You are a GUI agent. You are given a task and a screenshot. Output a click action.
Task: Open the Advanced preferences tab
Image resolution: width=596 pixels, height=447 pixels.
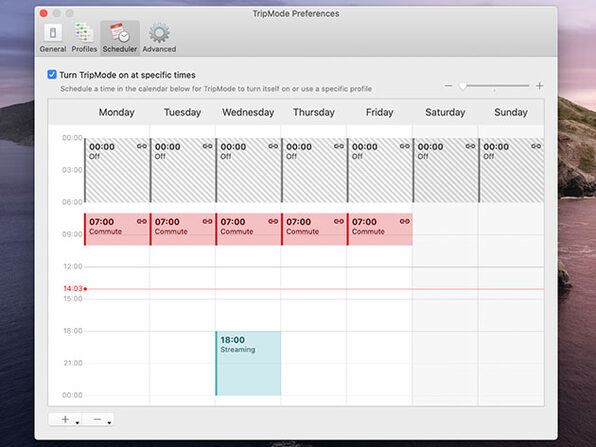click(x=159, y=38)
